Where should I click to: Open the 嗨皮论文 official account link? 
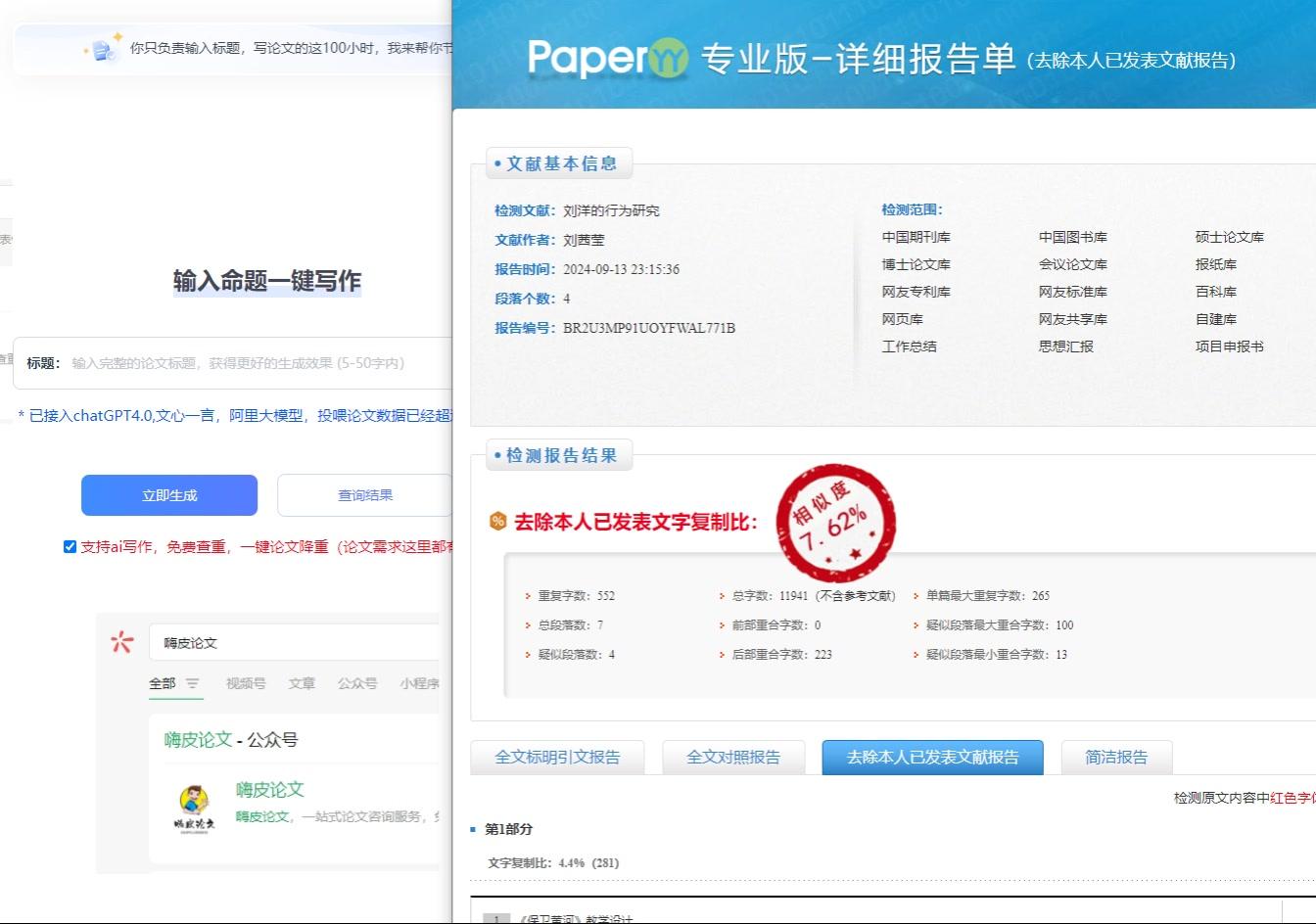point(270,789)
